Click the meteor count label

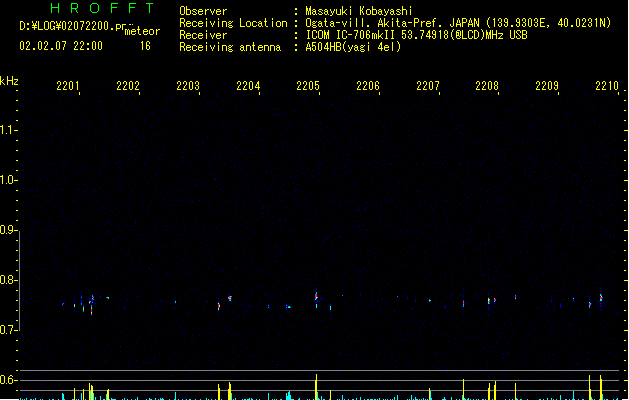[142, 31]
